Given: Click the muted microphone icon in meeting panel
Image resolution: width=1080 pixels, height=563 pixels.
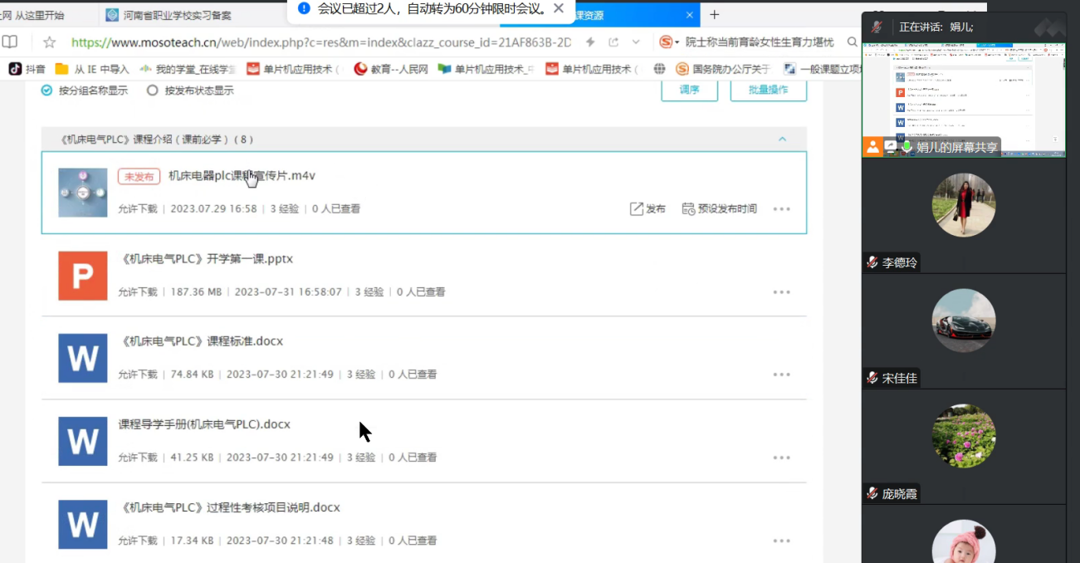Looking at the screenshot, I should 876,27.
